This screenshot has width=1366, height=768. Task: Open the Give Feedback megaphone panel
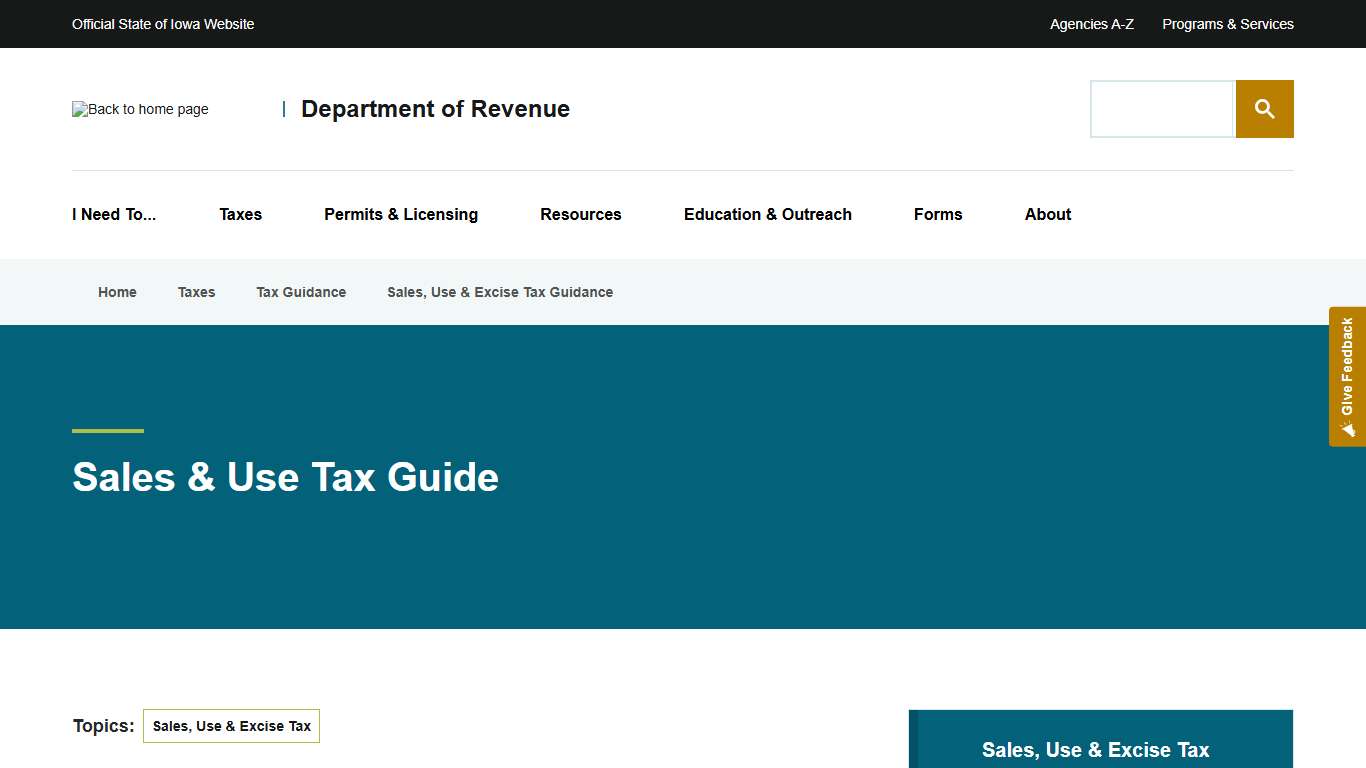click(1347, 377)
